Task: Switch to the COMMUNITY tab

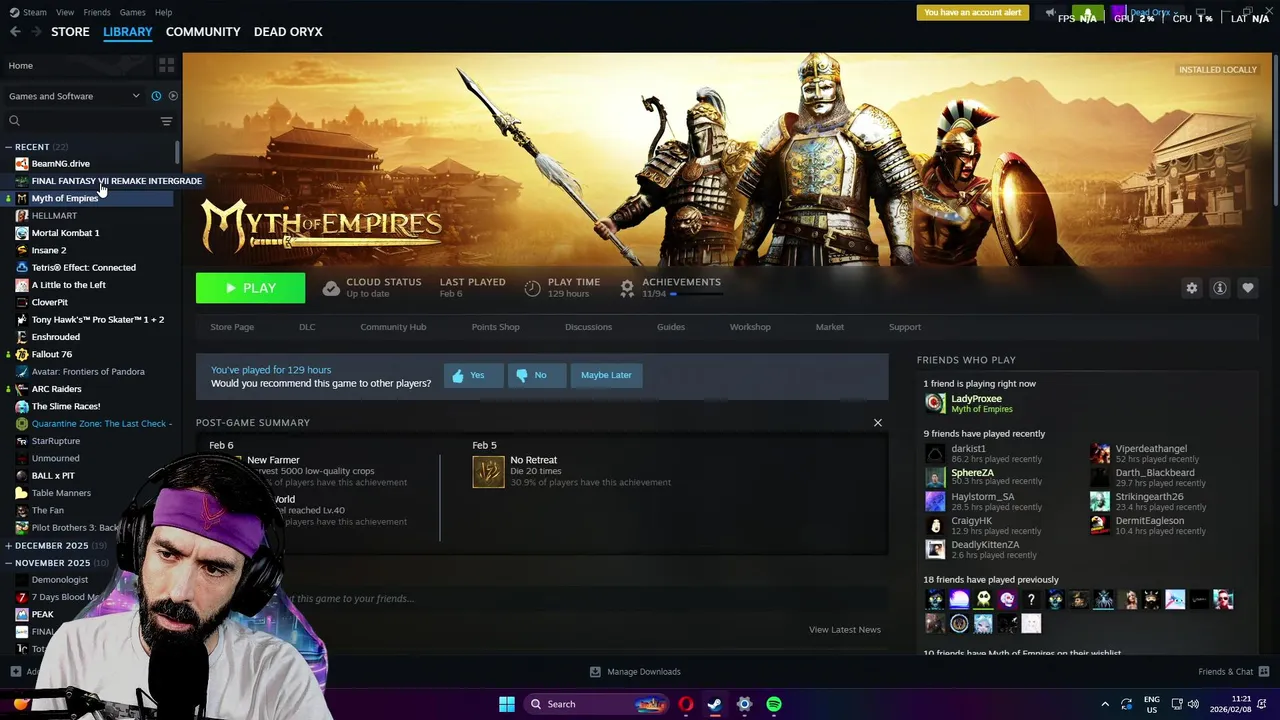Action: point(203,32)
